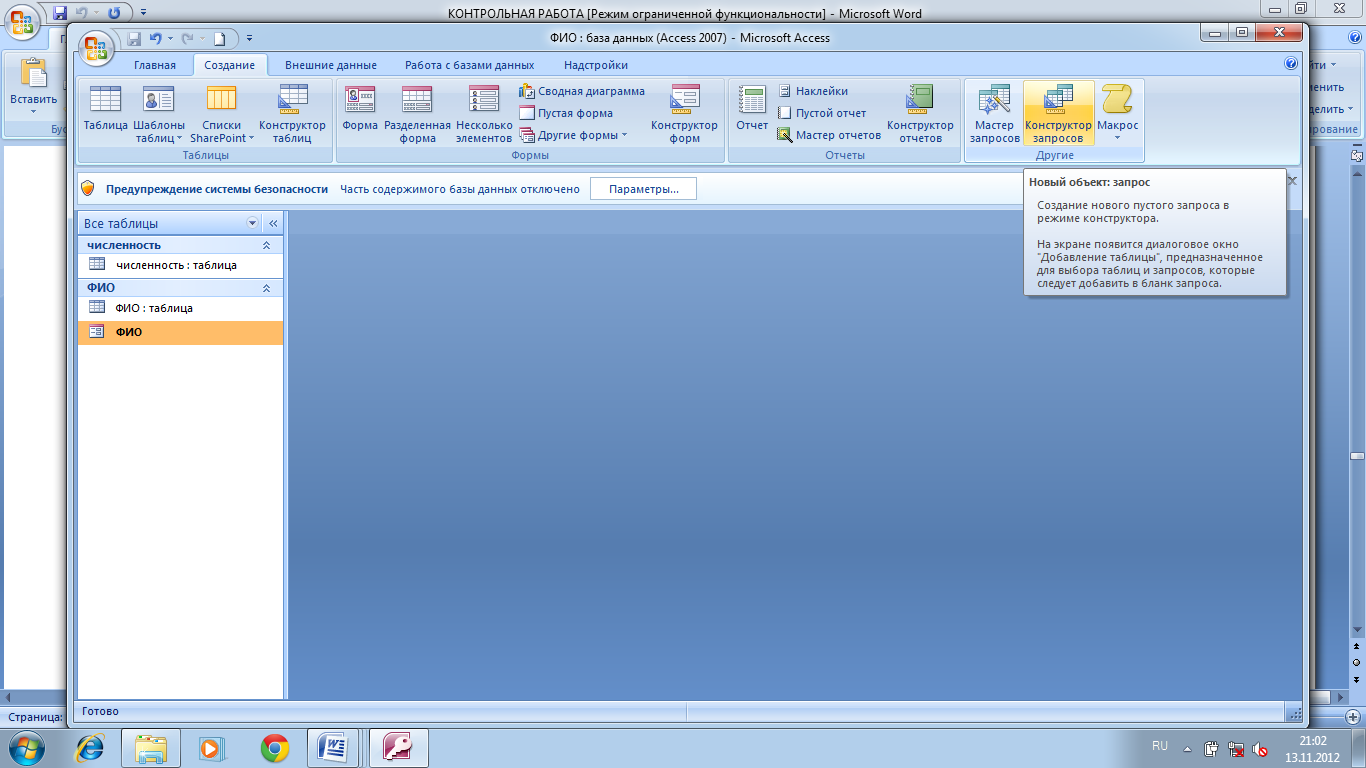Click Наклейки labels button
This screenshot has height=768, width=1366.
812,91
